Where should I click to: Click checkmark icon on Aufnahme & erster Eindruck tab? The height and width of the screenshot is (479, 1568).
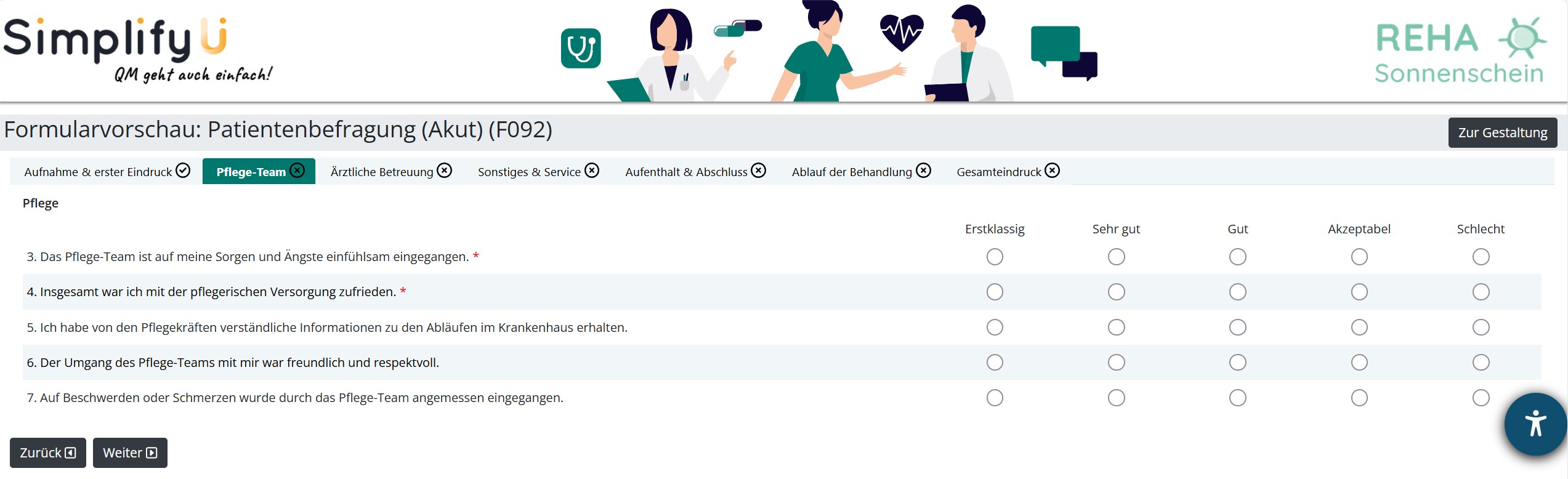183,171
